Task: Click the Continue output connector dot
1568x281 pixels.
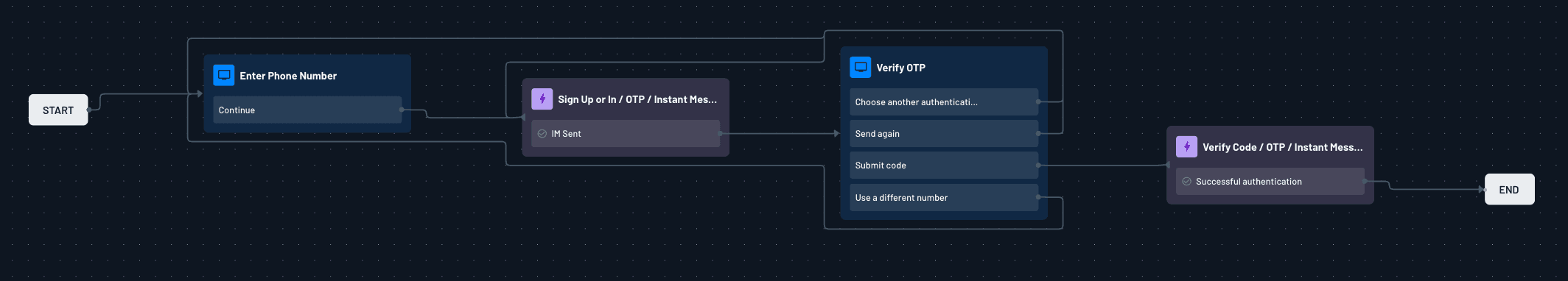Action: point(402,110)
